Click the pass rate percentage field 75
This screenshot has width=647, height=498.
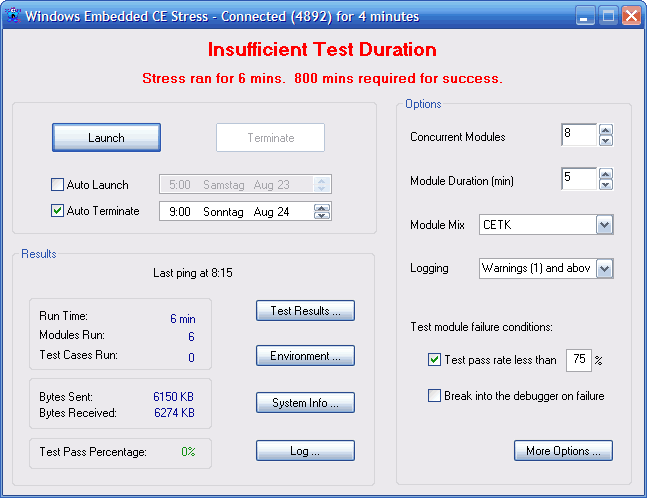(x=579, y=360)
